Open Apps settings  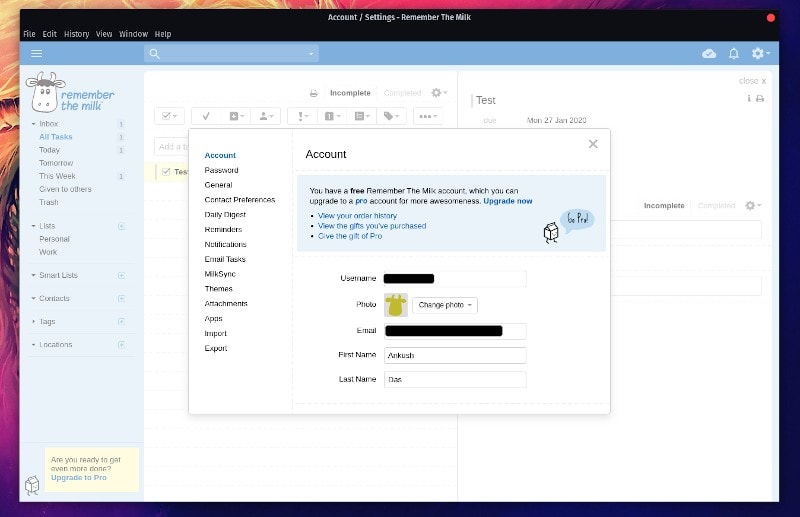213,318
